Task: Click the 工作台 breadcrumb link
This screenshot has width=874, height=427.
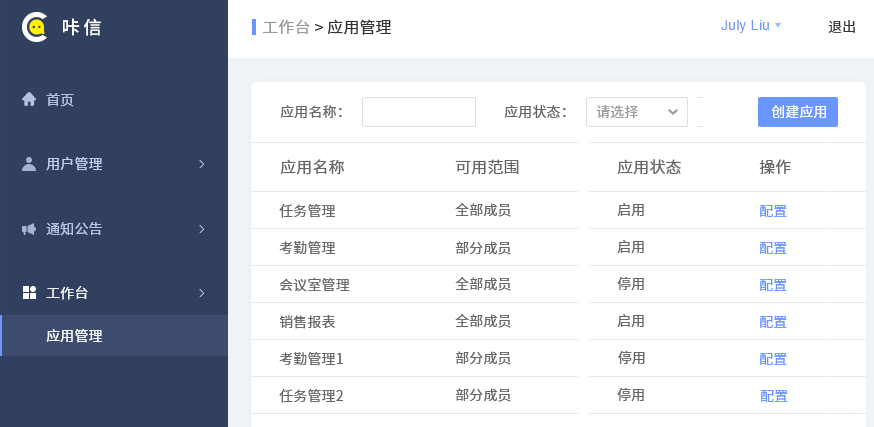Action: (x=286, y=27)
